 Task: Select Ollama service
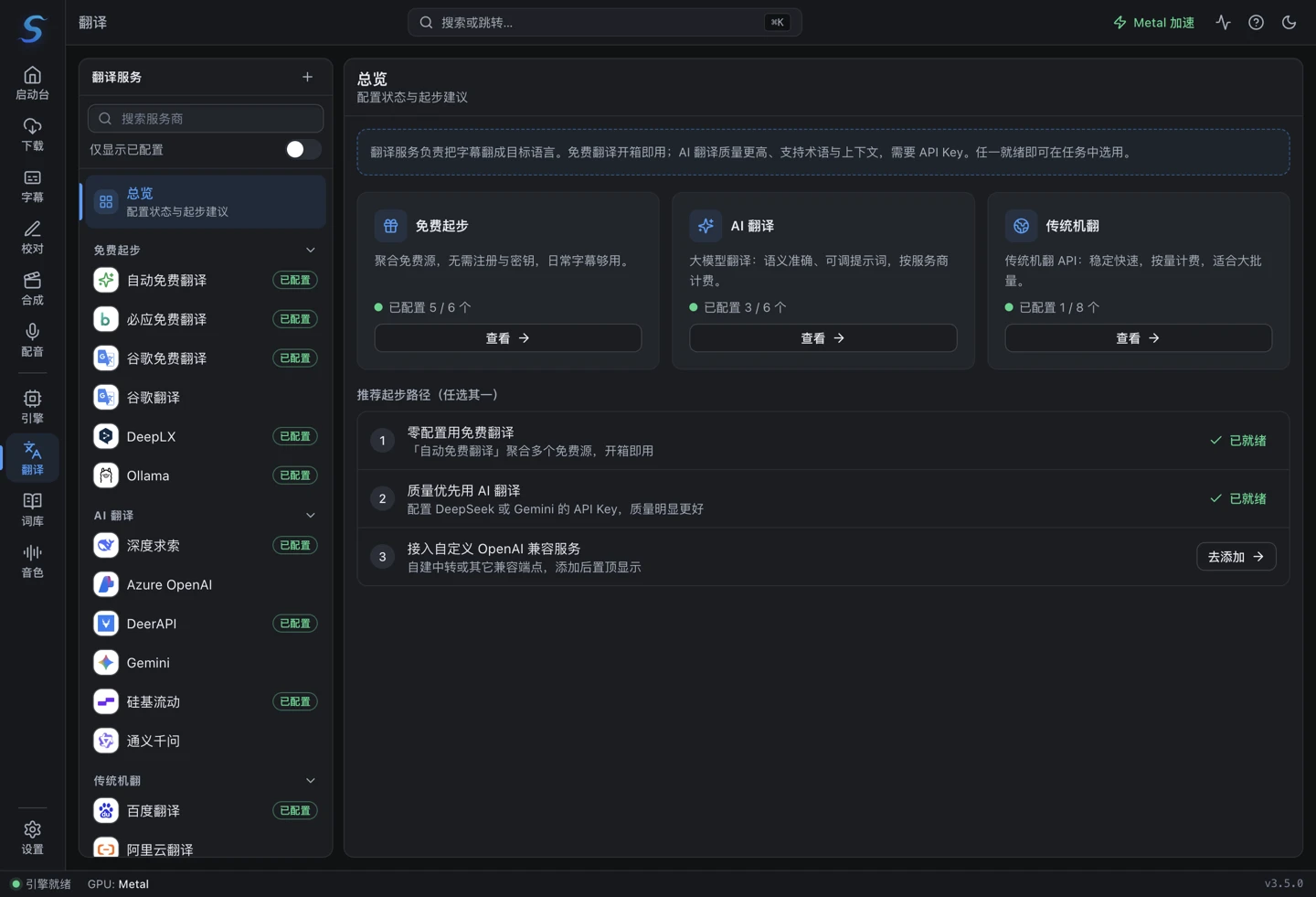(x=206, y=475)
